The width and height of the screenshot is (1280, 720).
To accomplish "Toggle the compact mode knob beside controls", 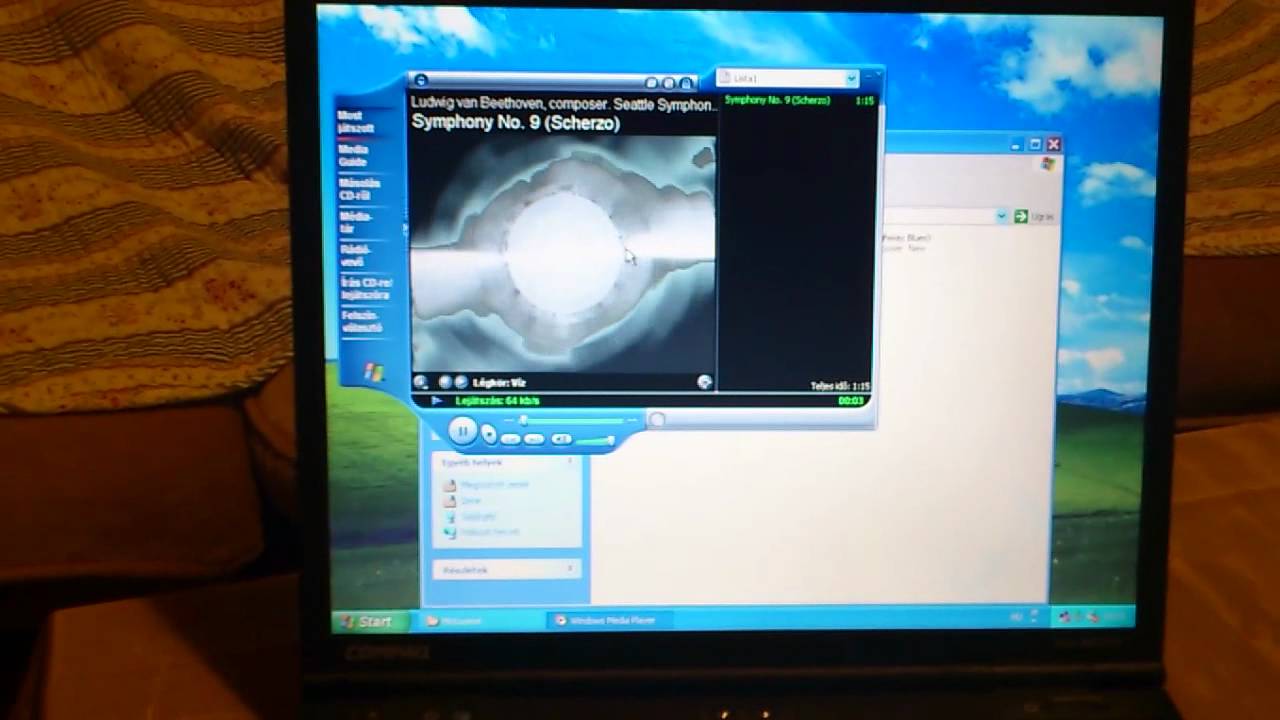I will 657,419.
